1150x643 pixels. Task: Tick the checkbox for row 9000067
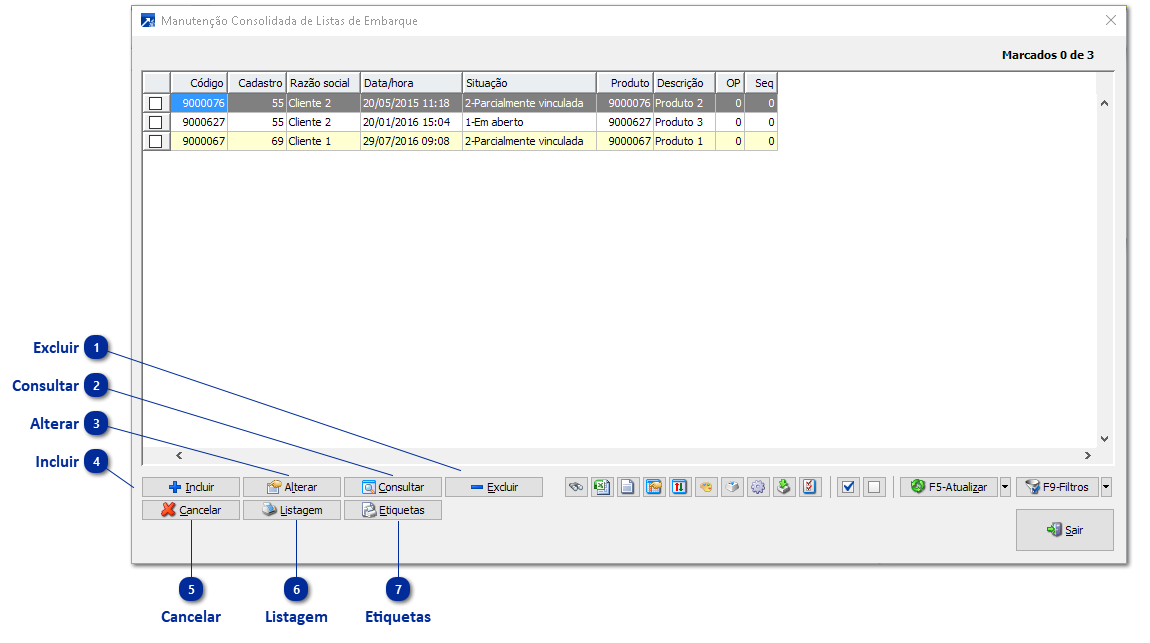point(155,142)
